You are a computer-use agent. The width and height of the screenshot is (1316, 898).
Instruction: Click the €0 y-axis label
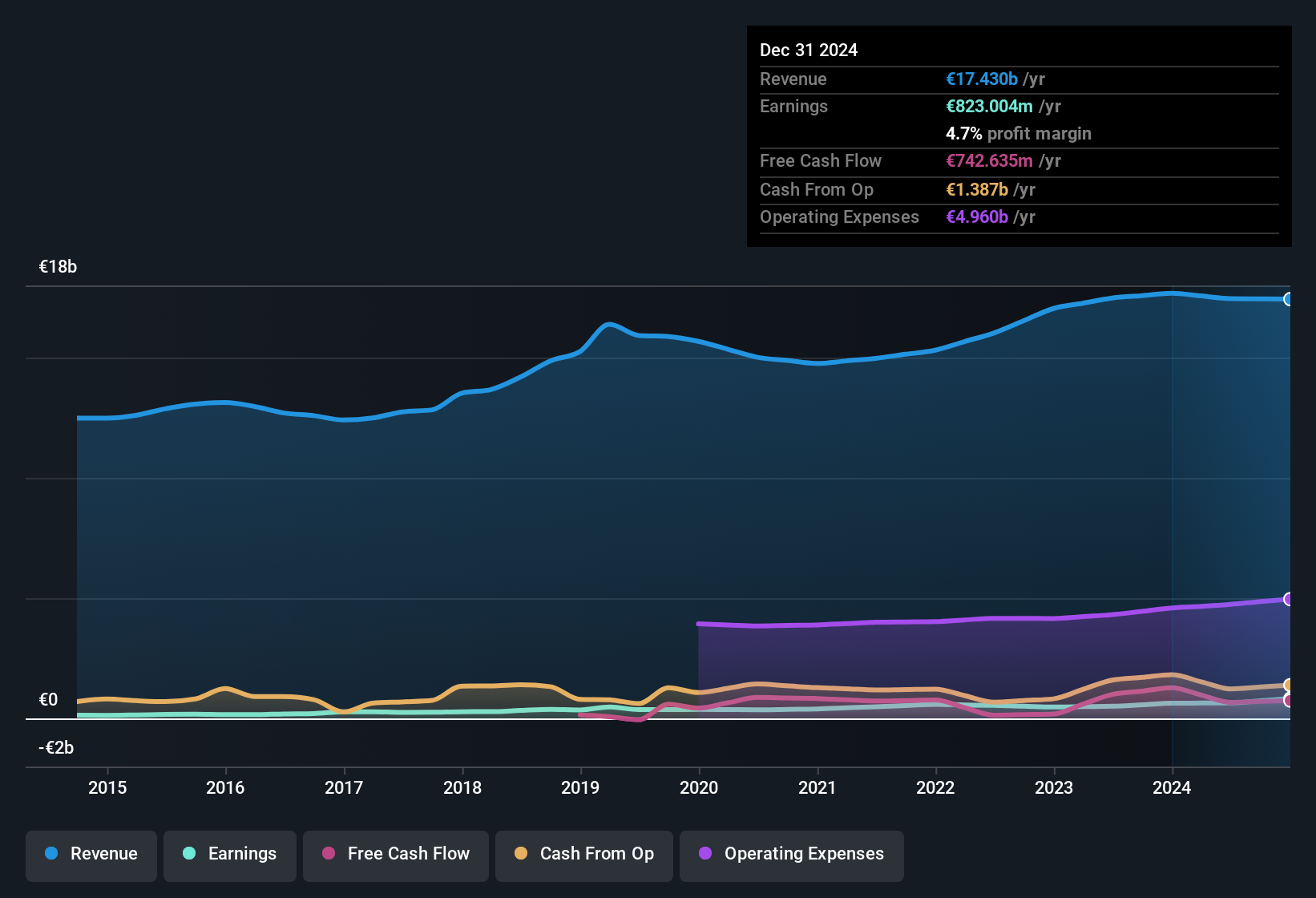[48, 699]
